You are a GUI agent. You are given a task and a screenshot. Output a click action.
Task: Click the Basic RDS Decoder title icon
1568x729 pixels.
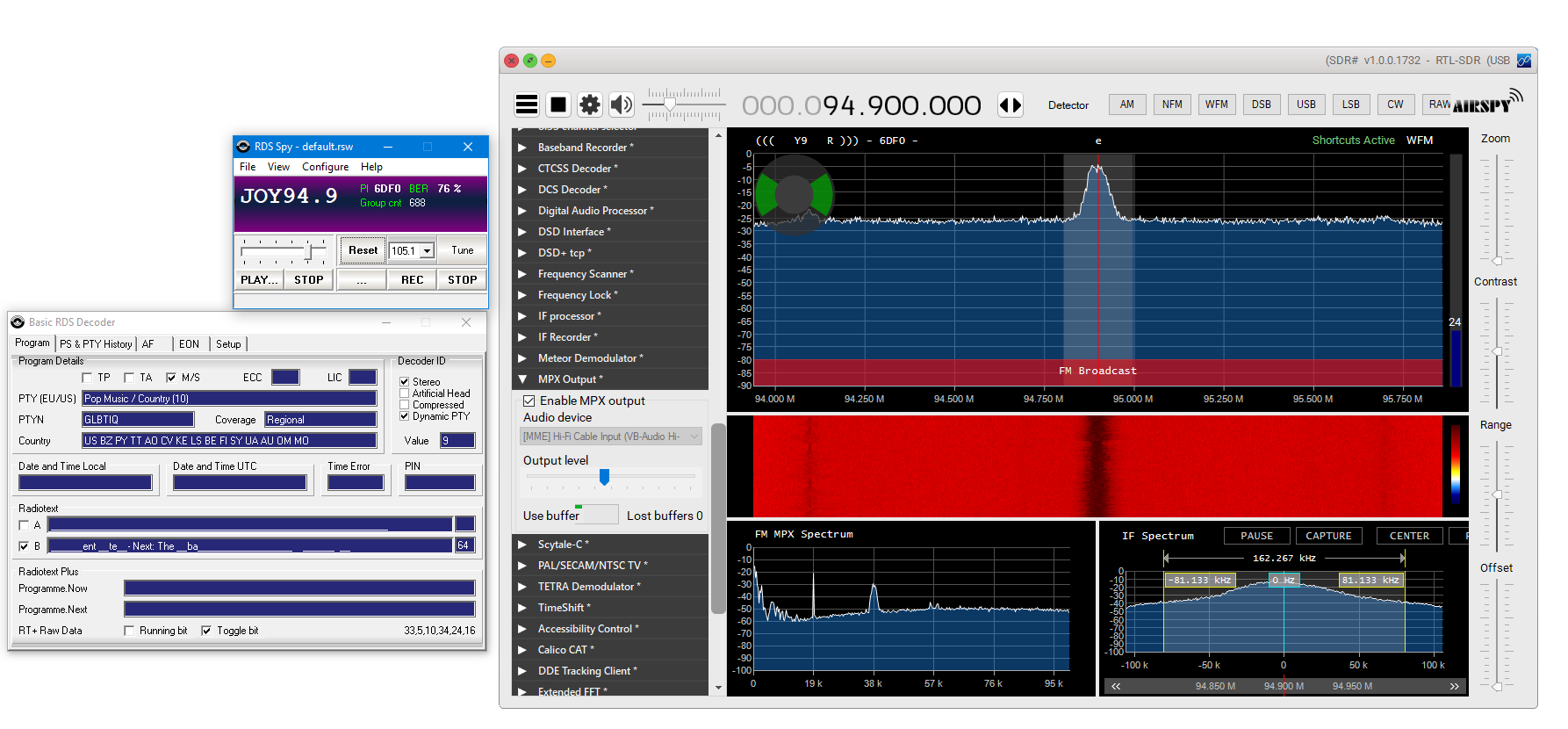click(x=18, y=322)
